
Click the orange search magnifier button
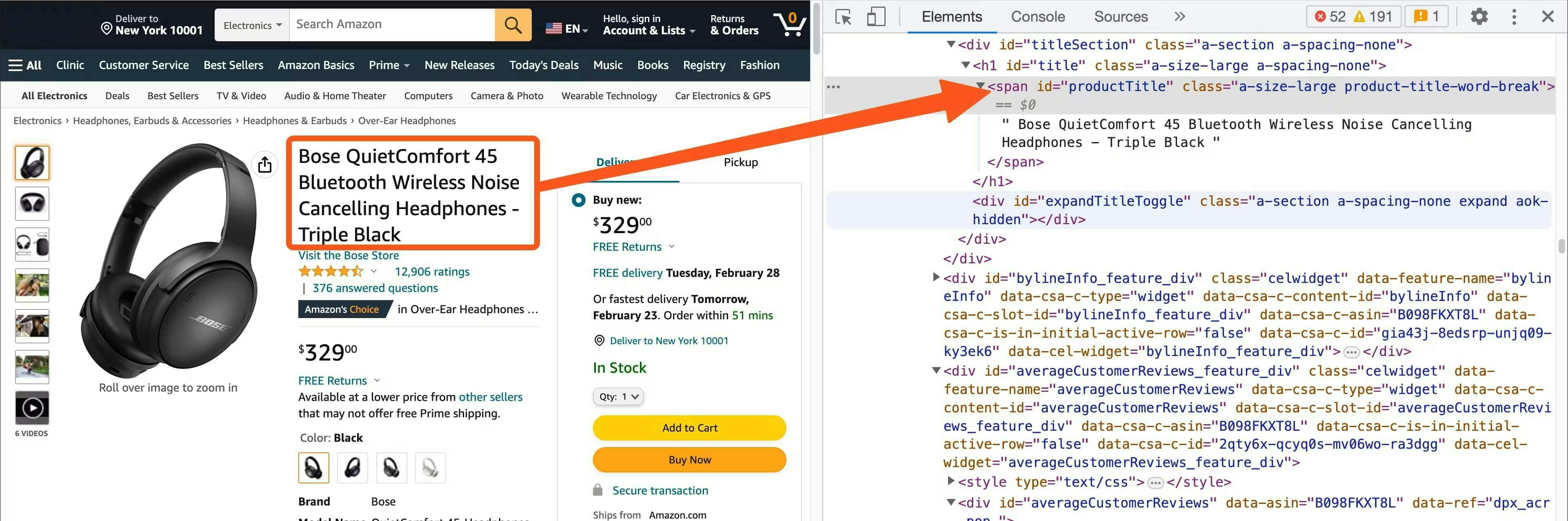[513, 25]
